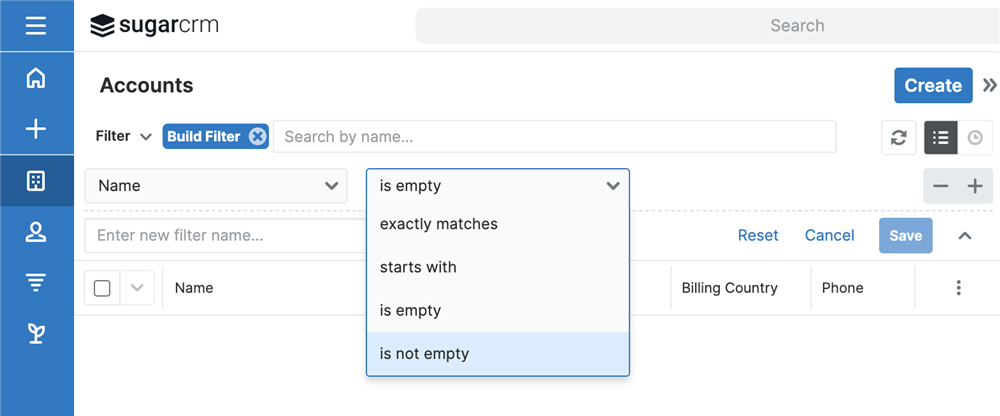The height and width of the screenshot is (416, 1000).
Task: Remove the Build Filter tag
Action: (x=257, y=137)
